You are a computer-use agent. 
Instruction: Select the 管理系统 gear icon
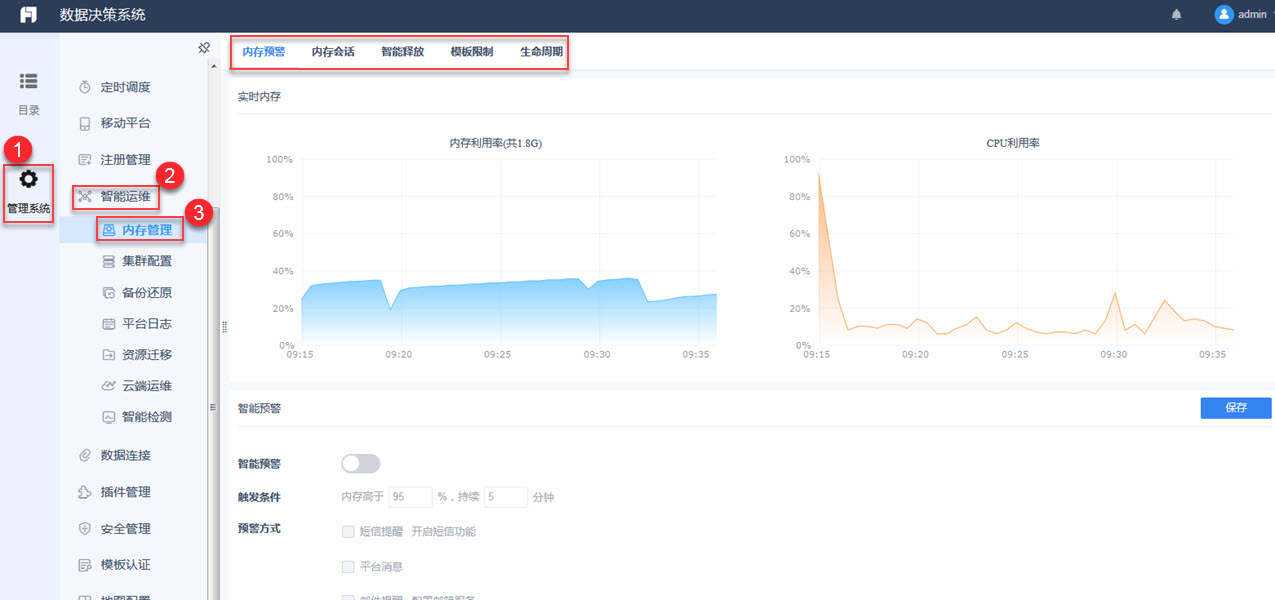28,179
